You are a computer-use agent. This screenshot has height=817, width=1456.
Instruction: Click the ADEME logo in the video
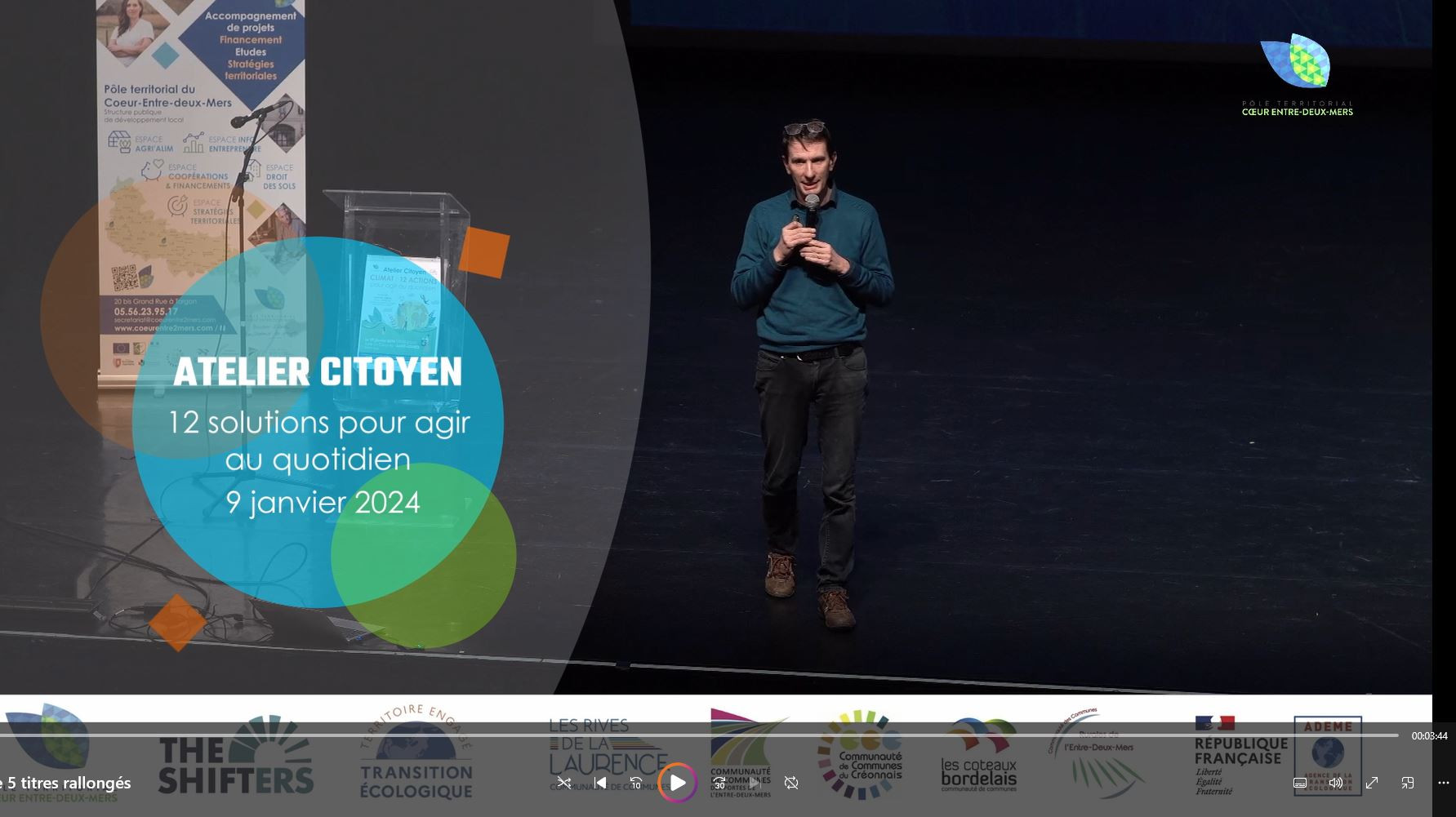pos(1327,755)
